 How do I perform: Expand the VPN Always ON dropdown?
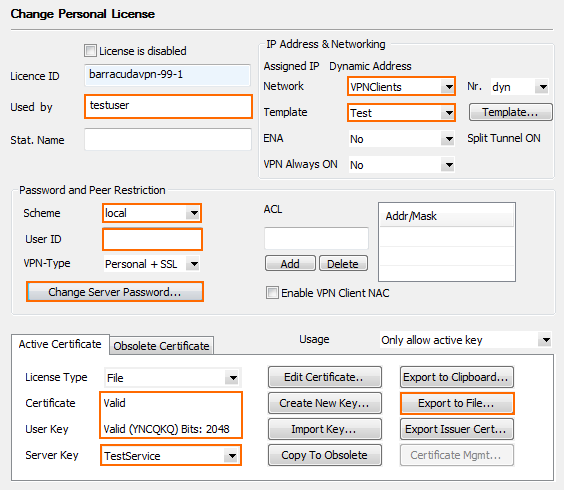click(x=401, y=165)
